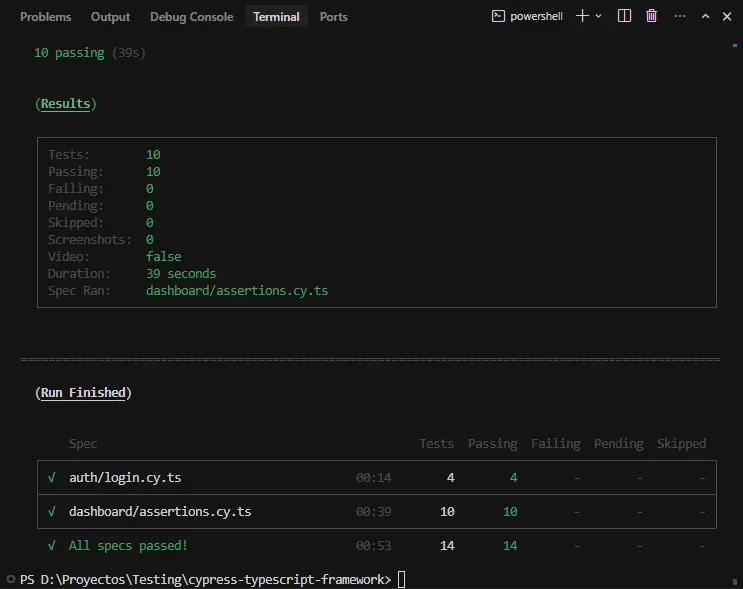743x589 pixels.
Task: Click the Screenshots label in Results
Action: pyautogui.click(x=90, y=240)
